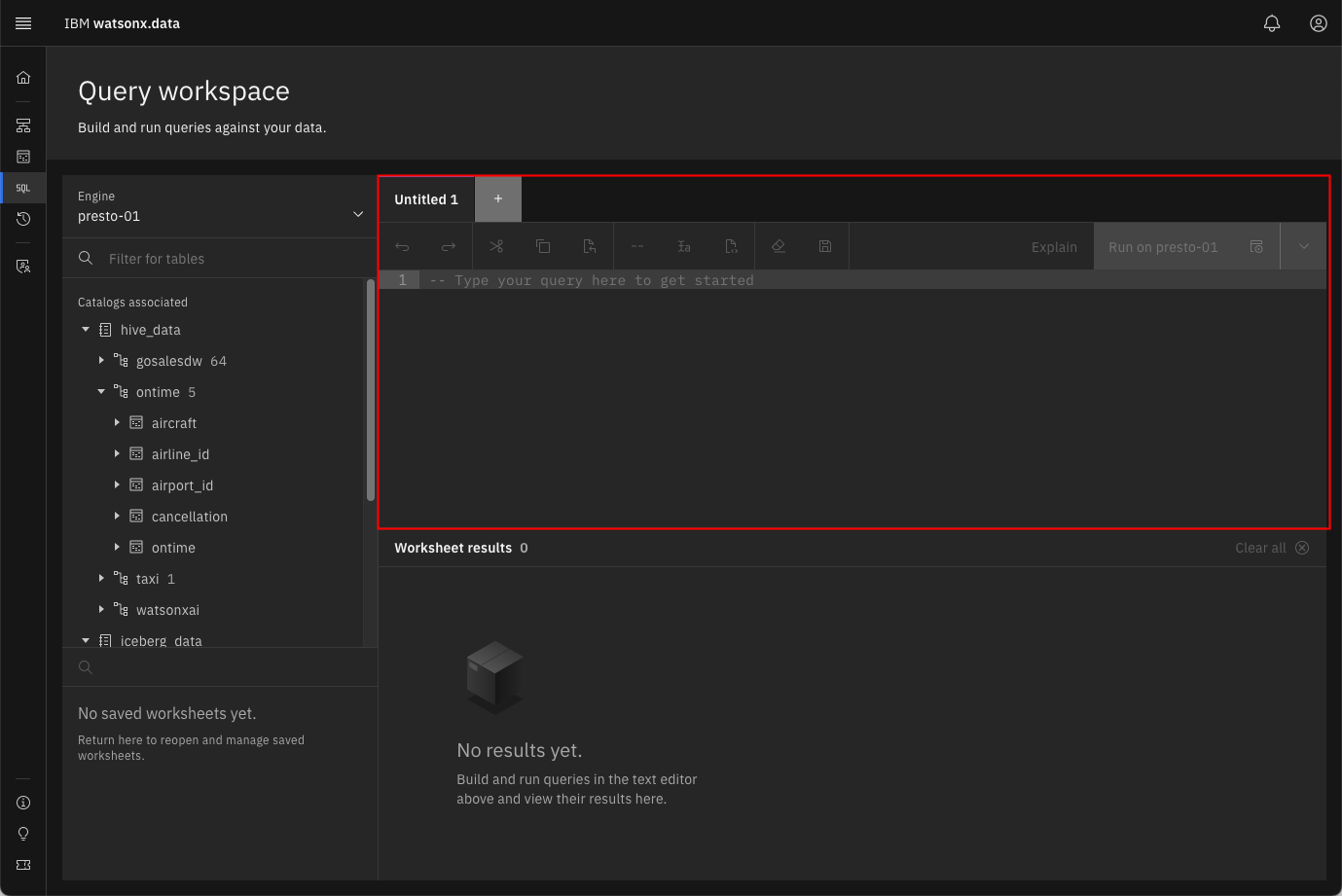Open the notifications bell

tap(1272, 23)
